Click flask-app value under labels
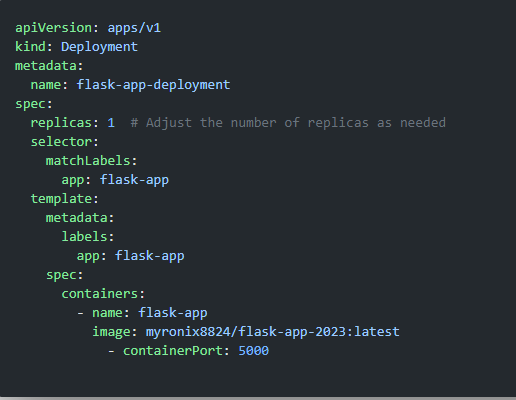Viewport: 516px width, 400px height. point(150,256)
